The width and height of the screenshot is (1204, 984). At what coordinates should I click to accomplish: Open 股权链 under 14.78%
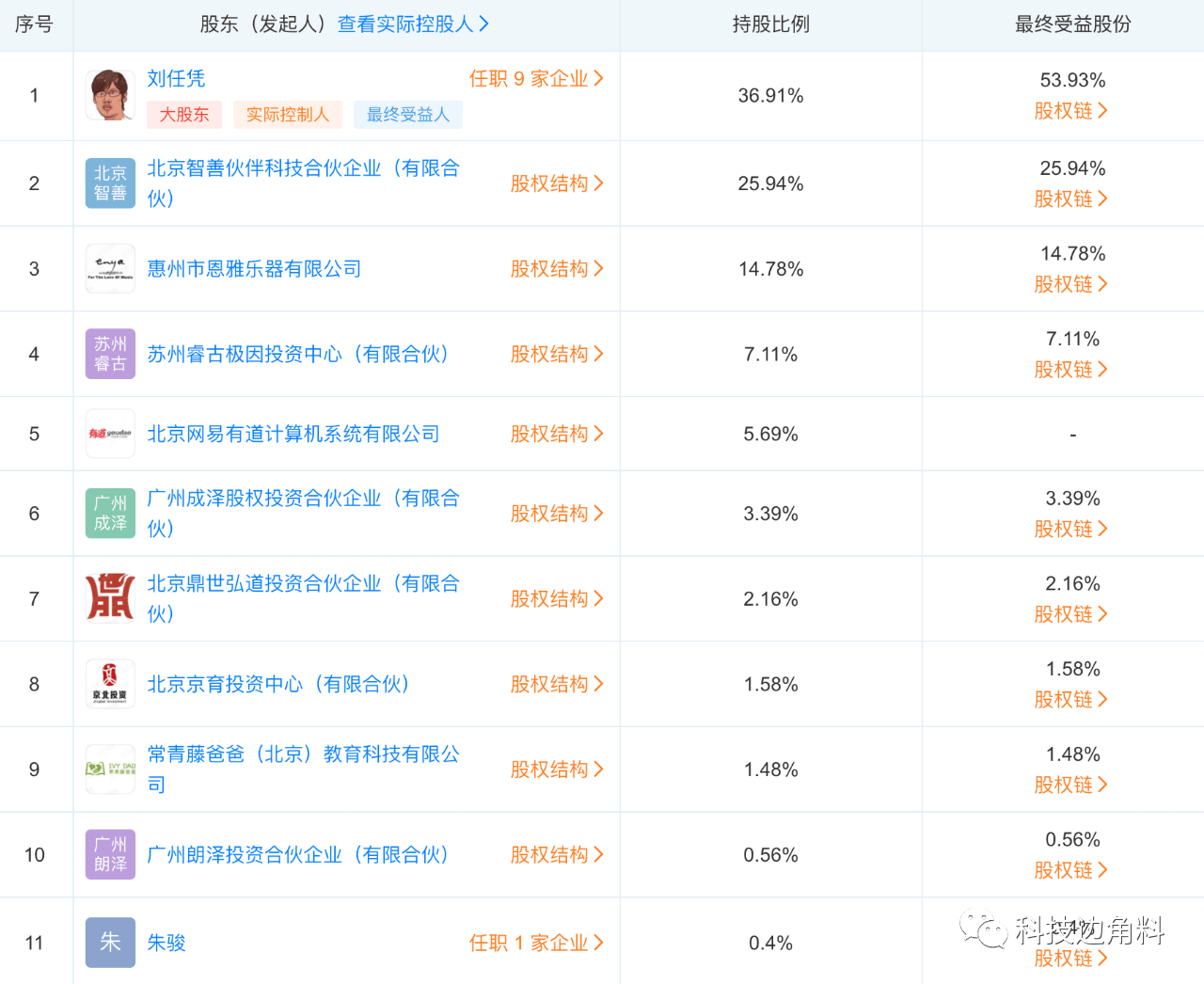click(x=1071, y=284)
